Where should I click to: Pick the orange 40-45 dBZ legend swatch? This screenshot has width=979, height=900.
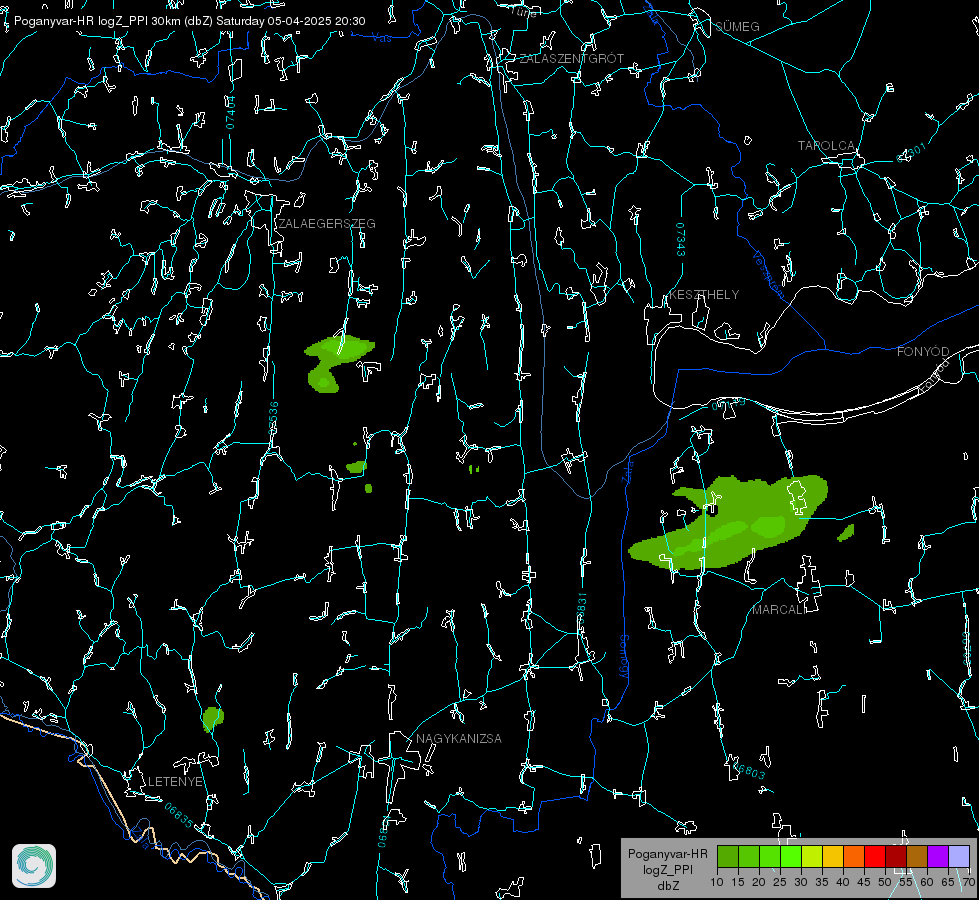tap(854, 856)
